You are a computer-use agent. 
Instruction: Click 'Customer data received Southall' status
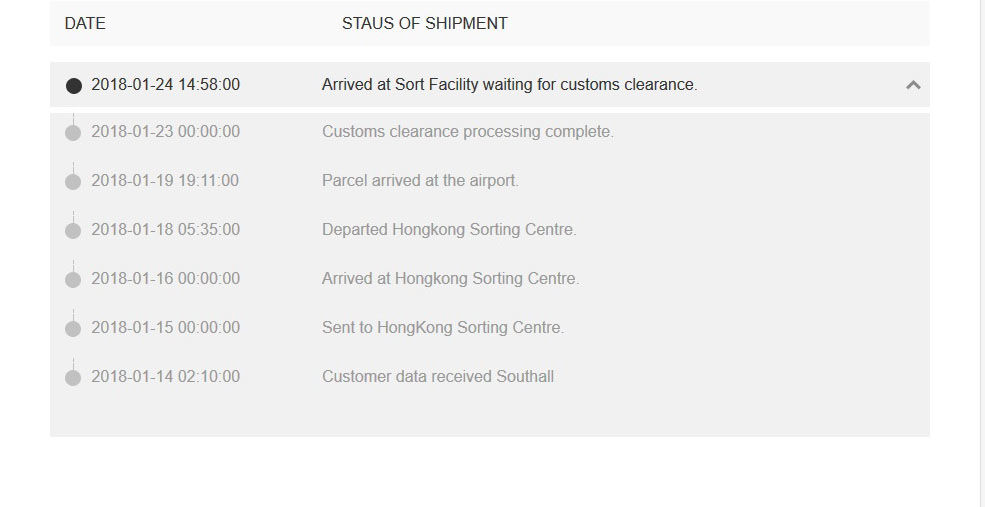point(437,377)
